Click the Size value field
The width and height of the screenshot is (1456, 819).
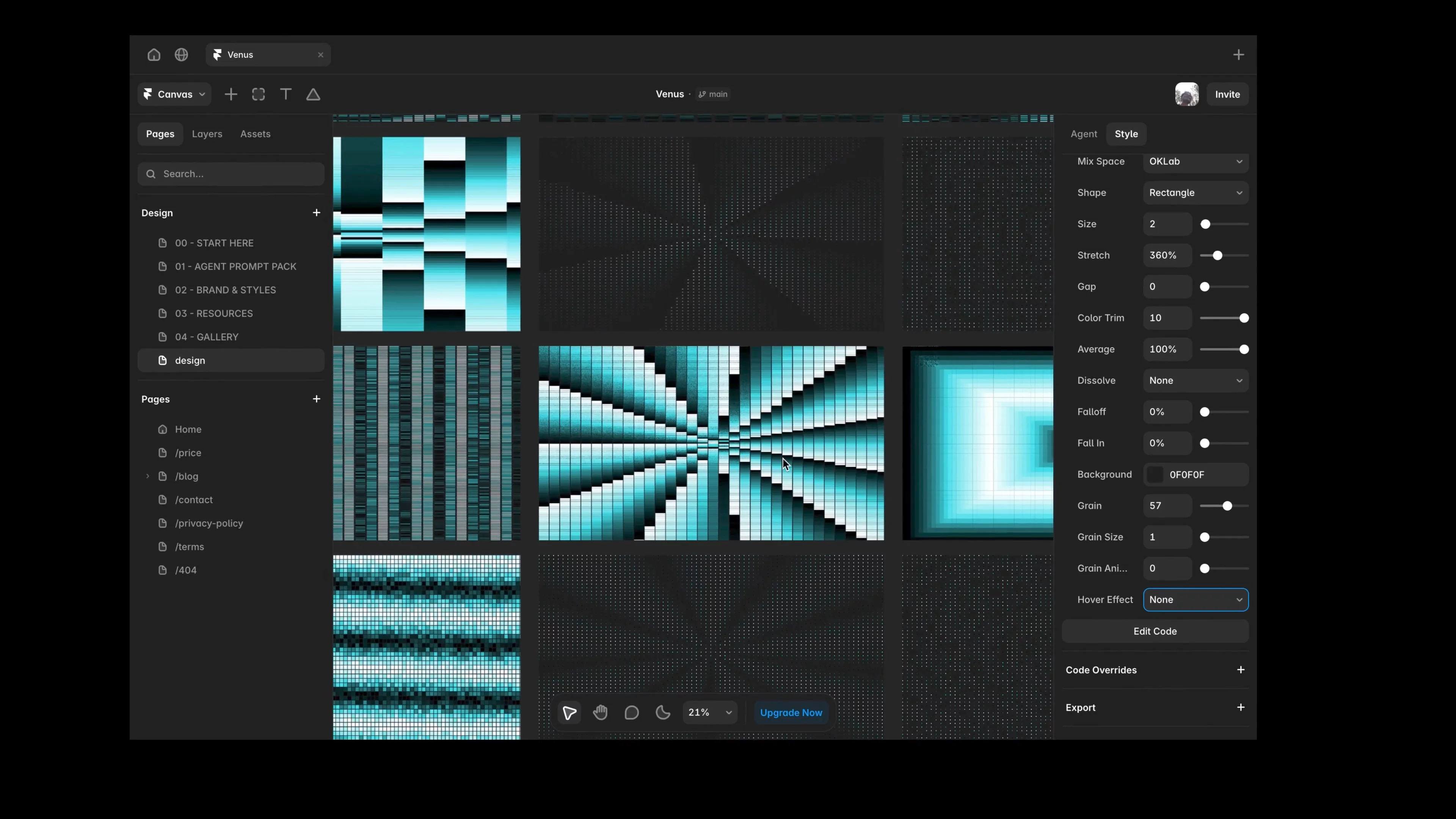(x=1167, y=224)
